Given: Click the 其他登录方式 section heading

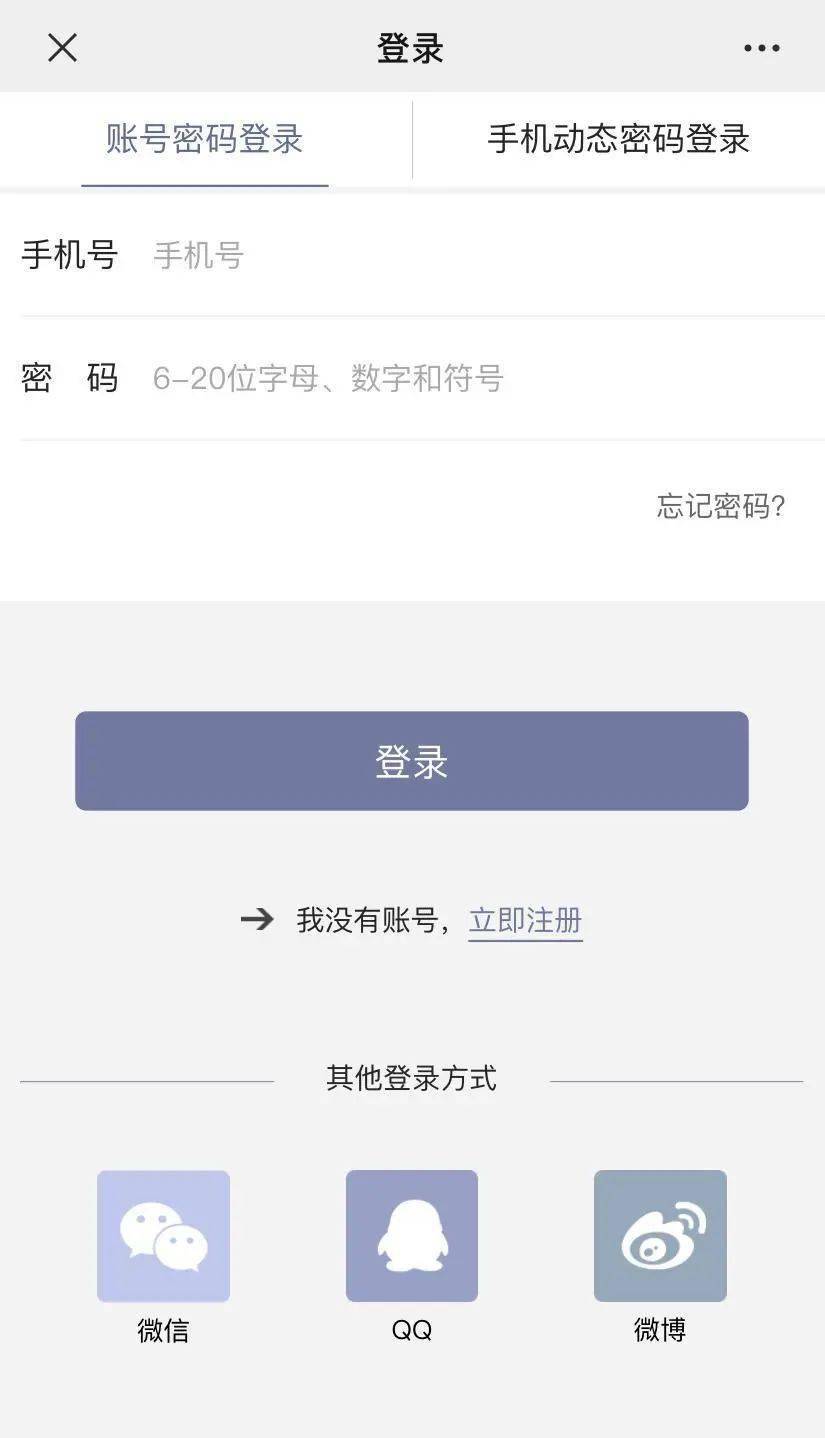Looking at the screenshot, I should [x=411, y=1078].
